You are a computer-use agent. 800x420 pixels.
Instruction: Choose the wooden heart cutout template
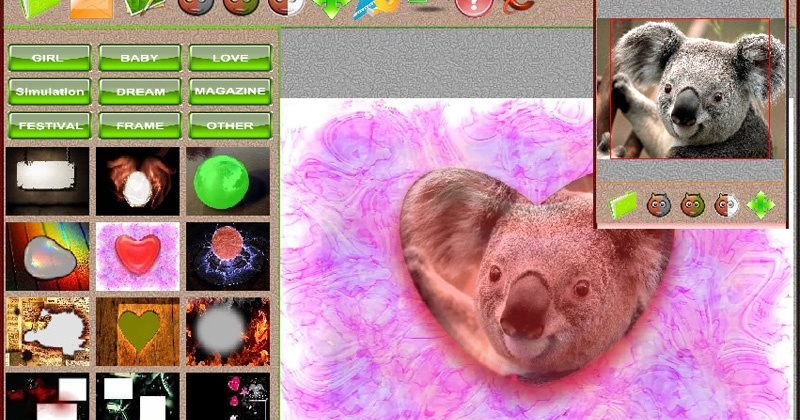point(138,332)
